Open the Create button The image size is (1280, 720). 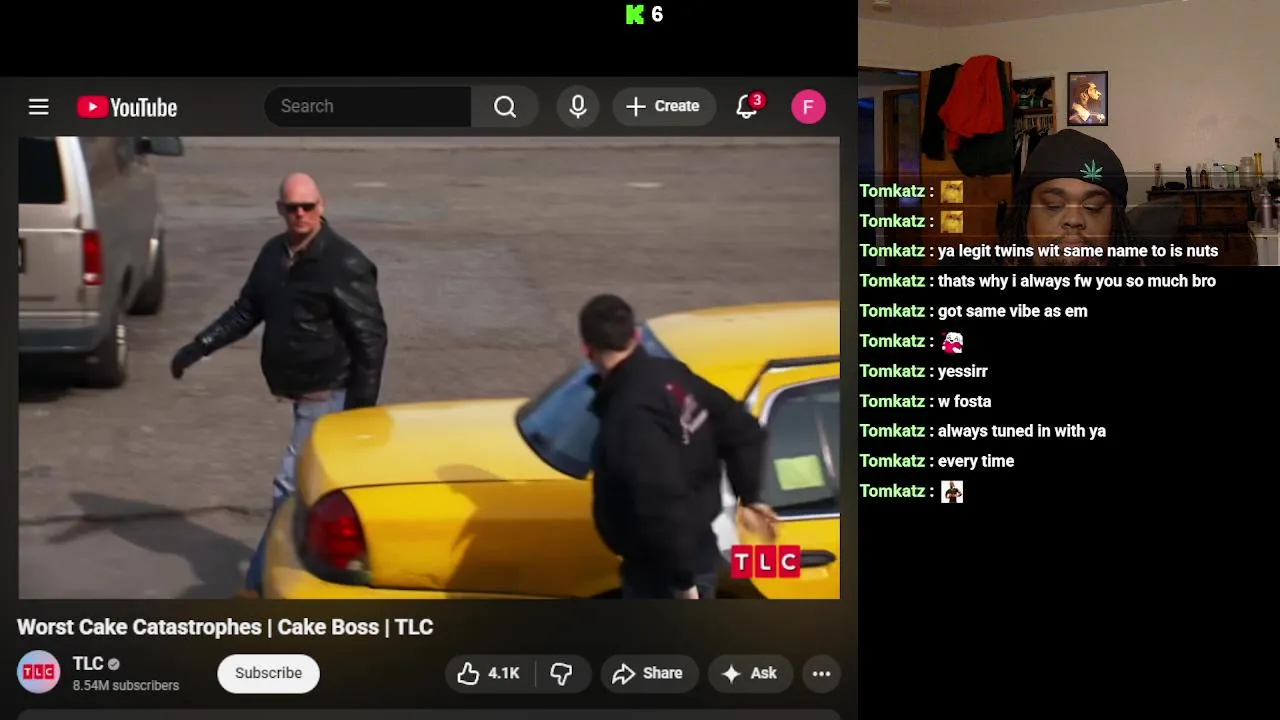point(663,106)
